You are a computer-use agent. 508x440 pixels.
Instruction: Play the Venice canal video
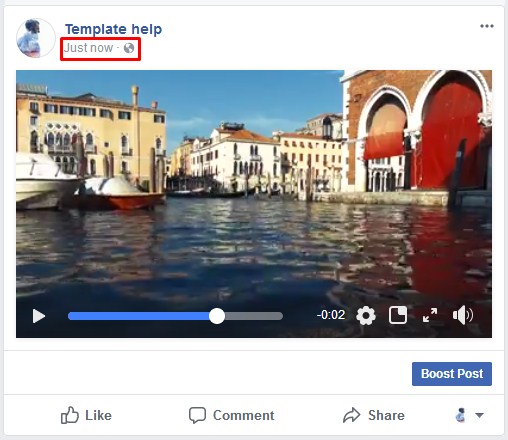tap(39, 316)
